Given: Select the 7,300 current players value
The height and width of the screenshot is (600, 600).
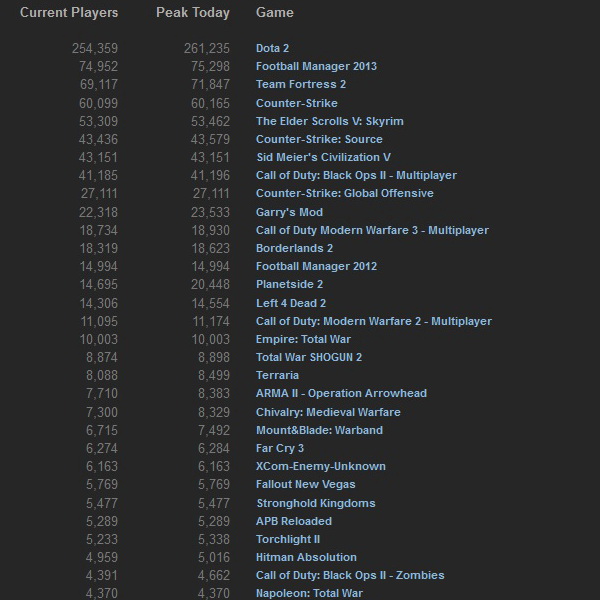Looking at the screenshot, I should click(x=102, y=412).
